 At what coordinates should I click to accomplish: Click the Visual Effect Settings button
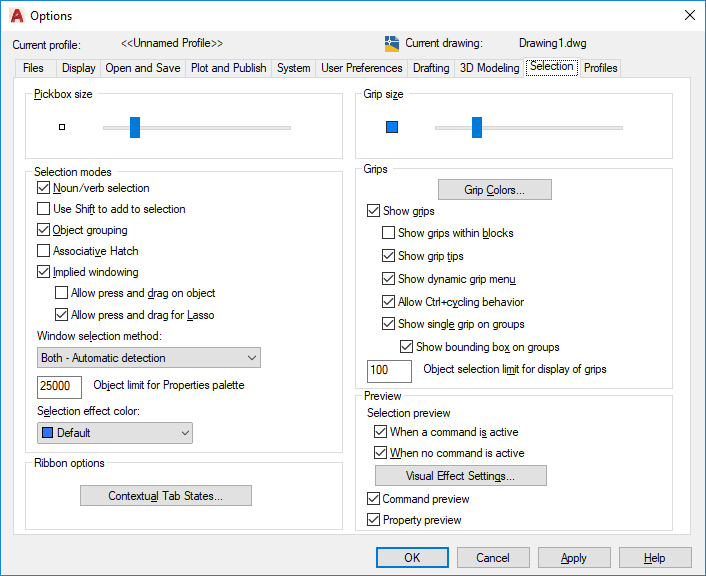(461, 476)
